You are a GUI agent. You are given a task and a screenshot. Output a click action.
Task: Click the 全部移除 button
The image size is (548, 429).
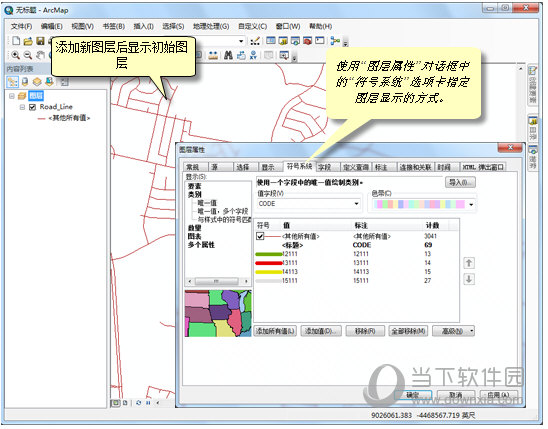click(408, 331)
